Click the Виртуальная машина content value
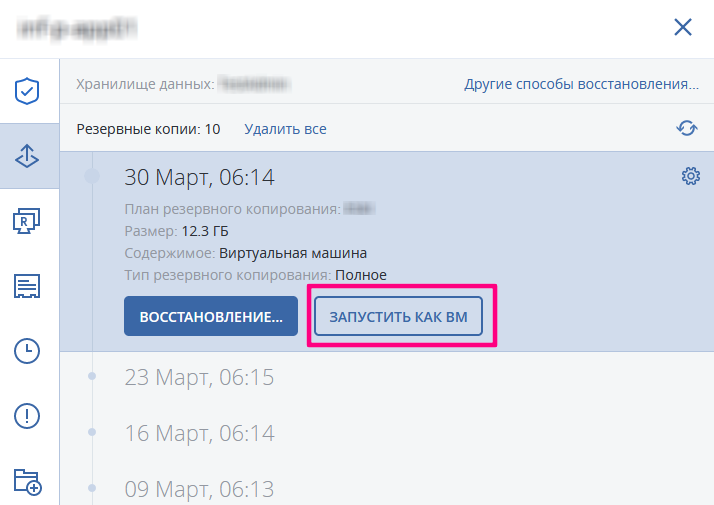Viewport: 714px width, 505px height. click(293, 253)
